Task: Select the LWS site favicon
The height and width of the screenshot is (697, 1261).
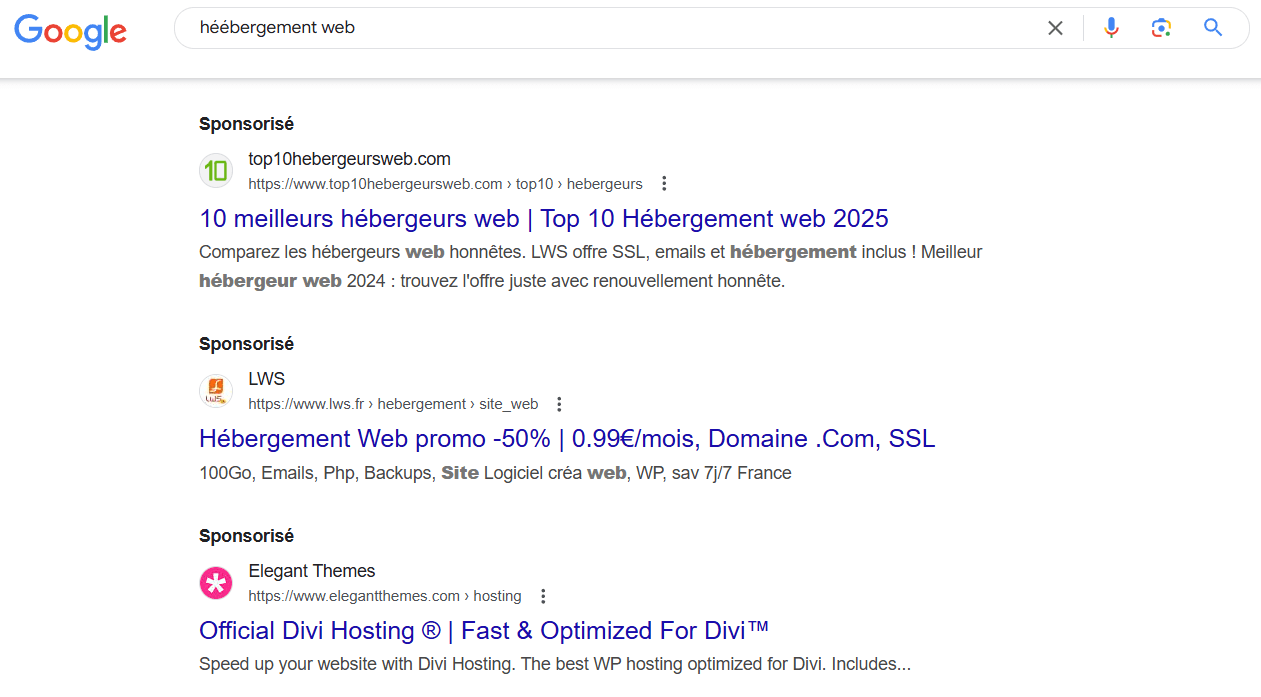Action: tap(216, 390)
